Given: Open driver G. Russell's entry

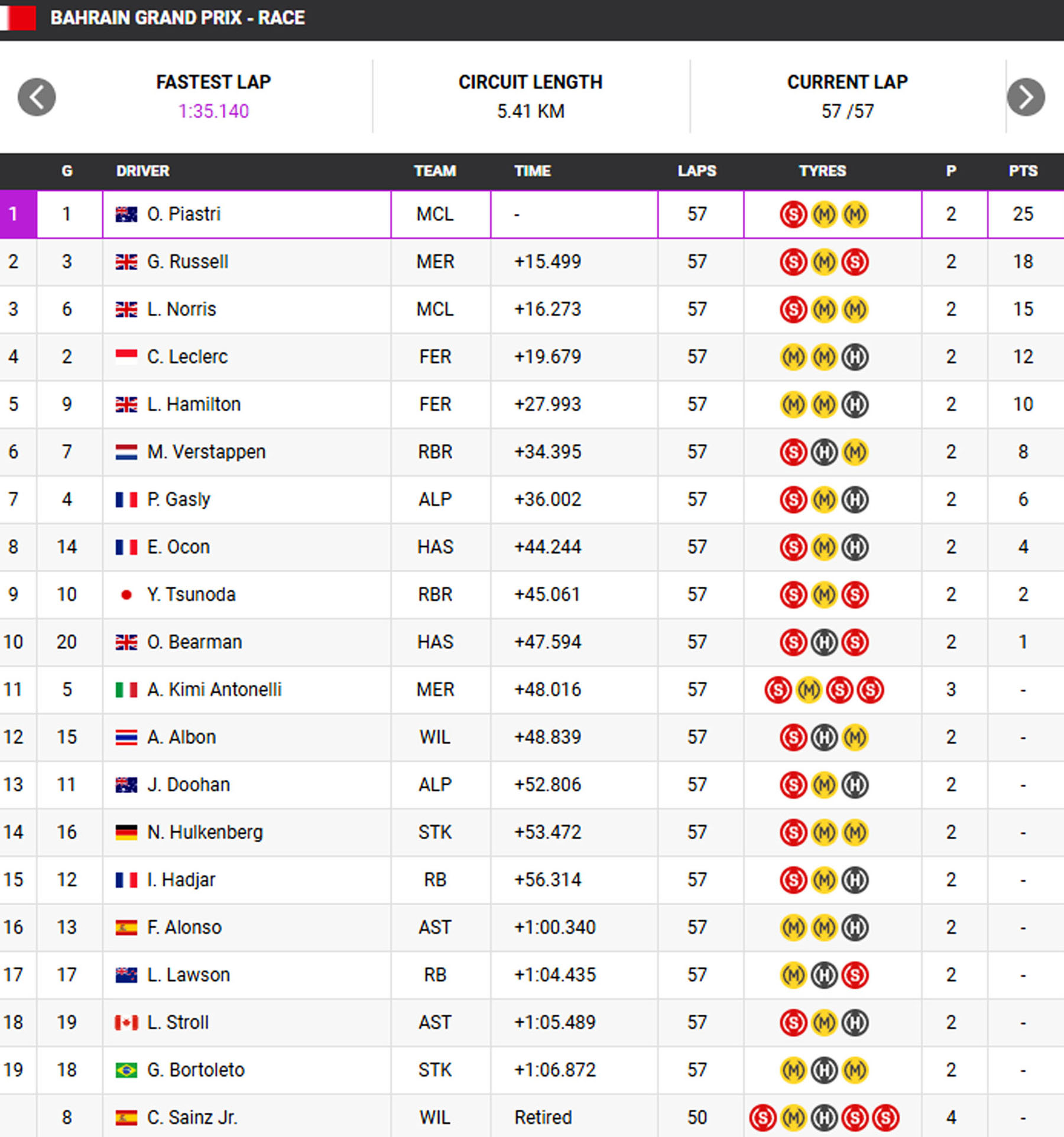Looking at the screenshot, I should pos(187,262).
